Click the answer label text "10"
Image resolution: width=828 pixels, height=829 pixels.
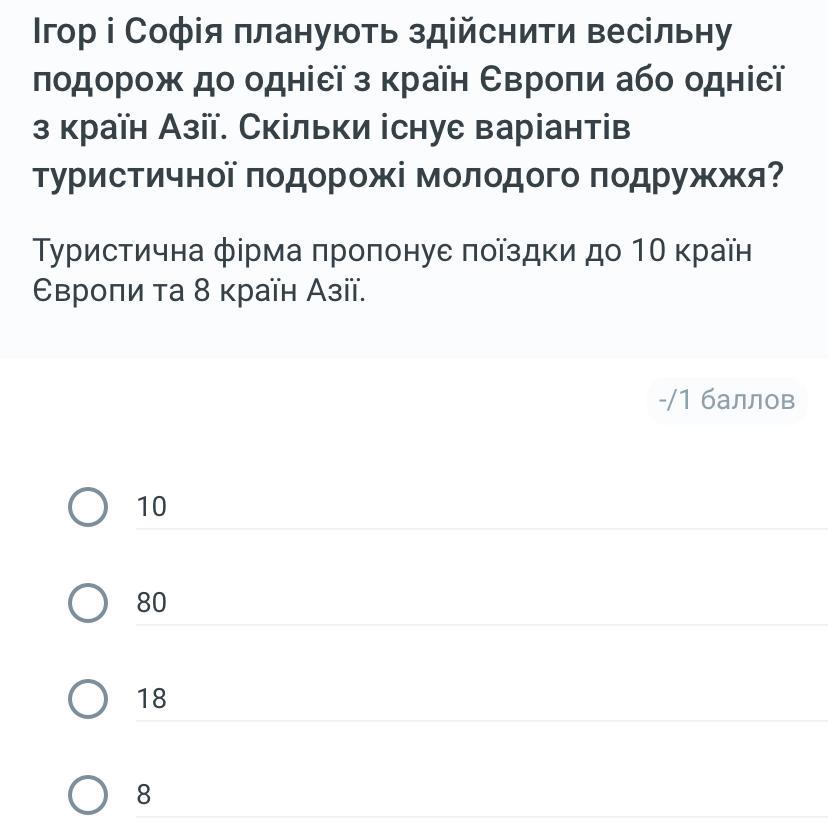click(x=151, y=506)
